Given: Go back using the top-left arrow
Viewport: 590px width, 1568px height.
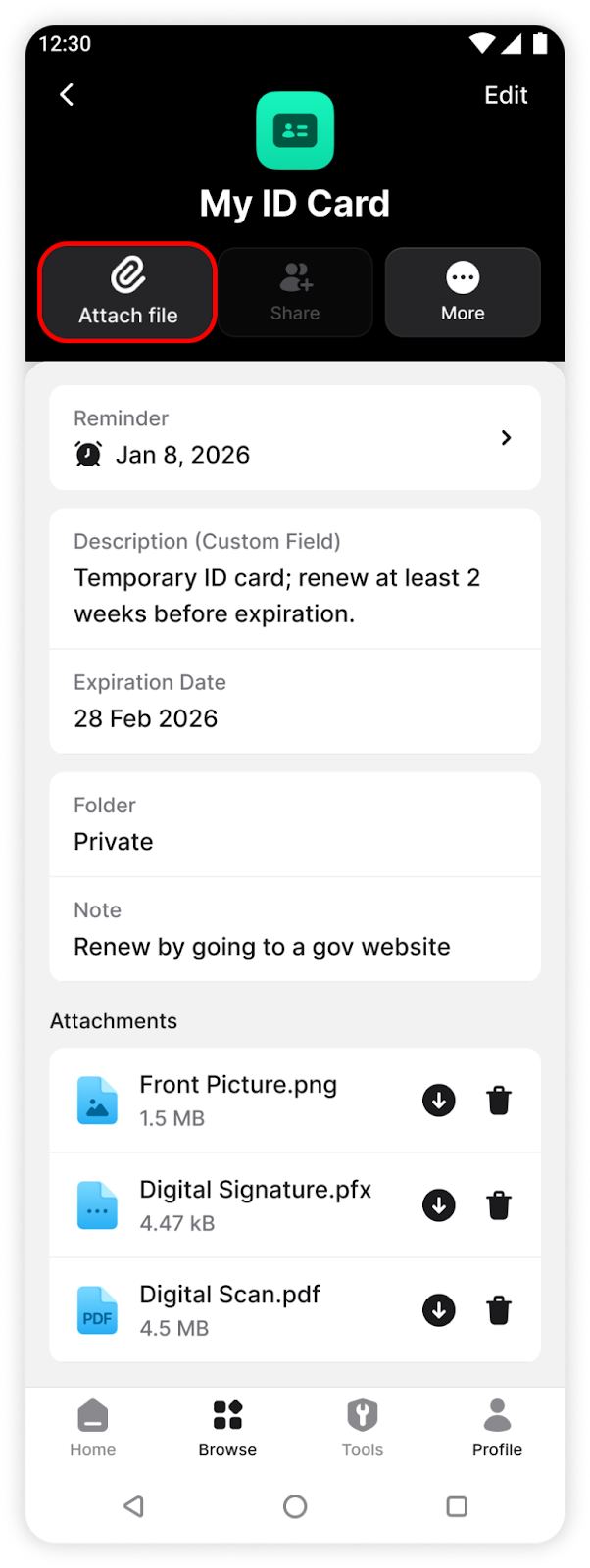Looking at the screenshot, I should [x=67, y=95].
